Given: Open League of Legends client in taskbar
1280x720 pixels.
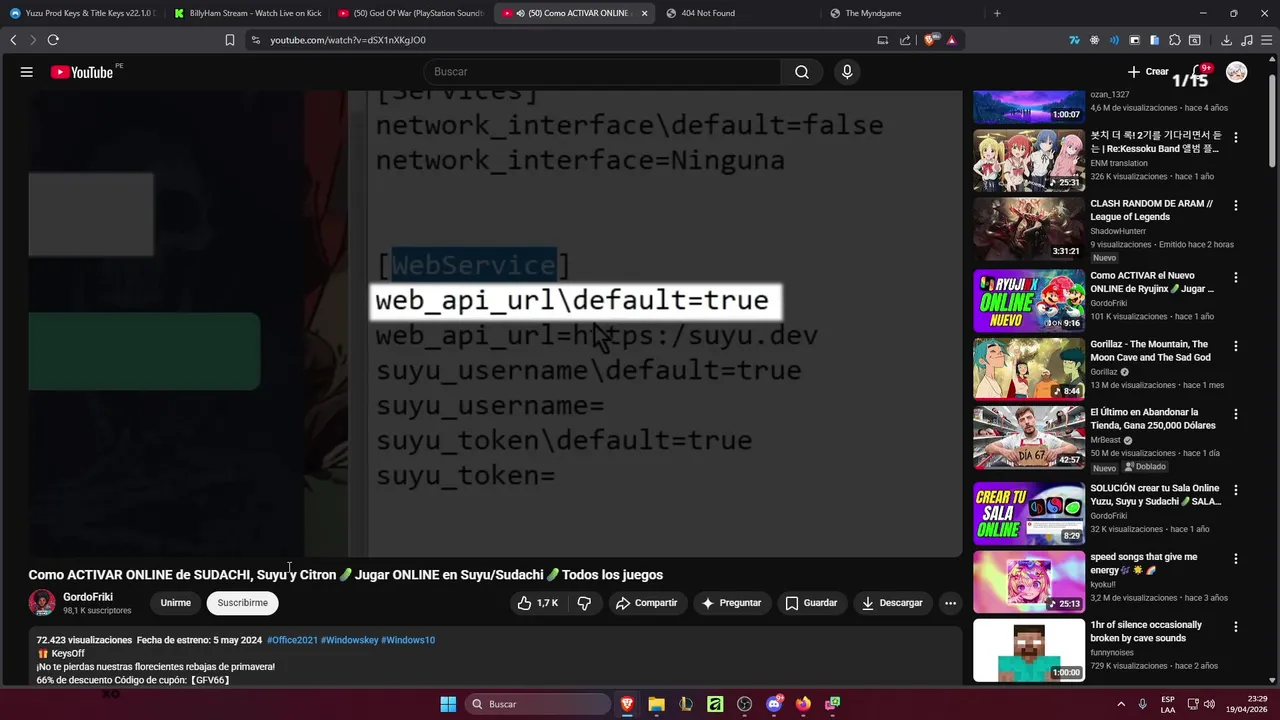Looking at the screenshot, I should (x=686, y=704).
